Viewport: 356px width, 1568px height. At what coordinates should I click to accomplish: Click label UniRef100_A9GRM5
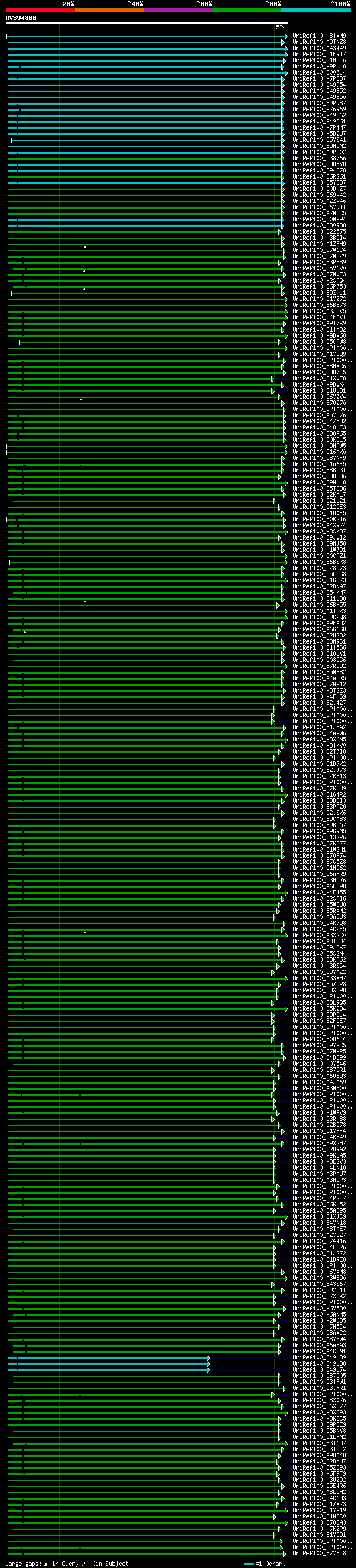(x=319, y=832)
